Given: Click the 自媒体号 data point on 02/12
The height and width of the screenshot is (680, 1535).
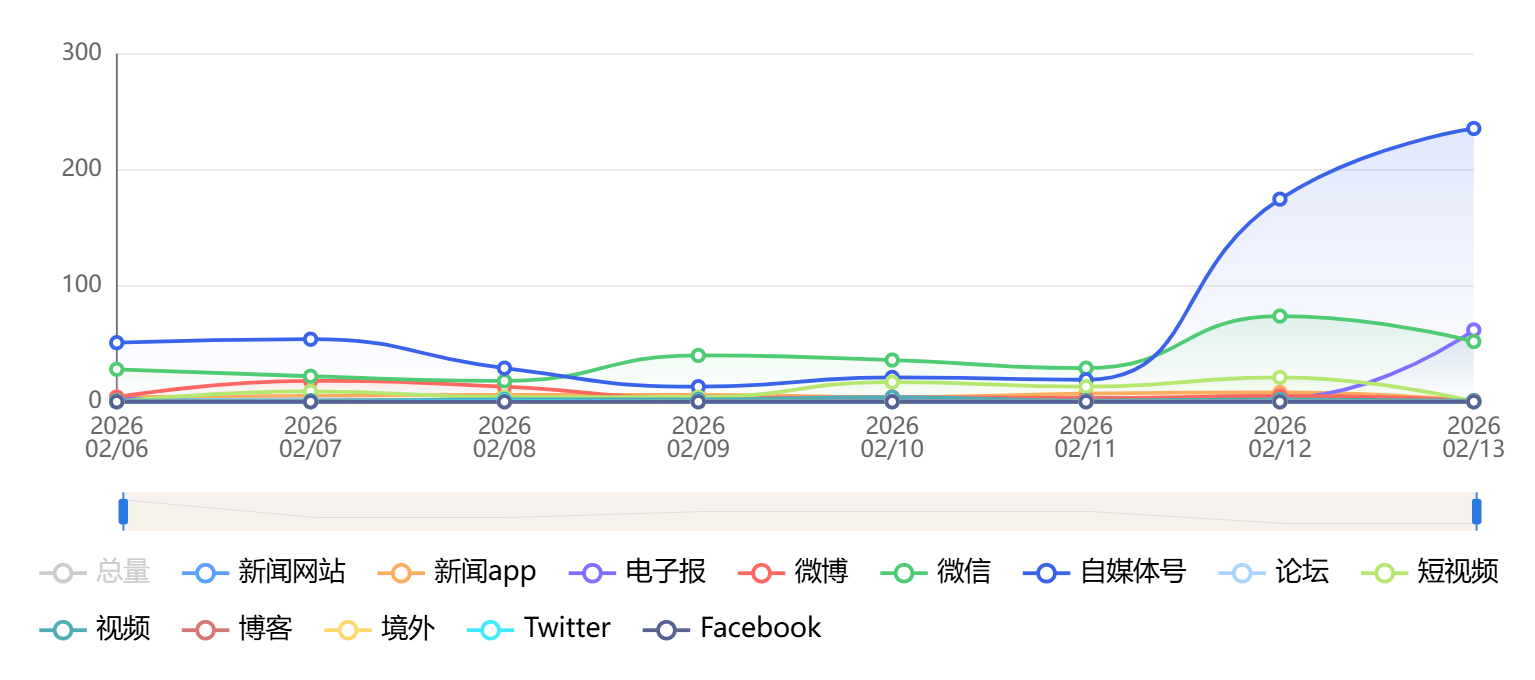Looking at the screenshot, I should coord(1279,199).
